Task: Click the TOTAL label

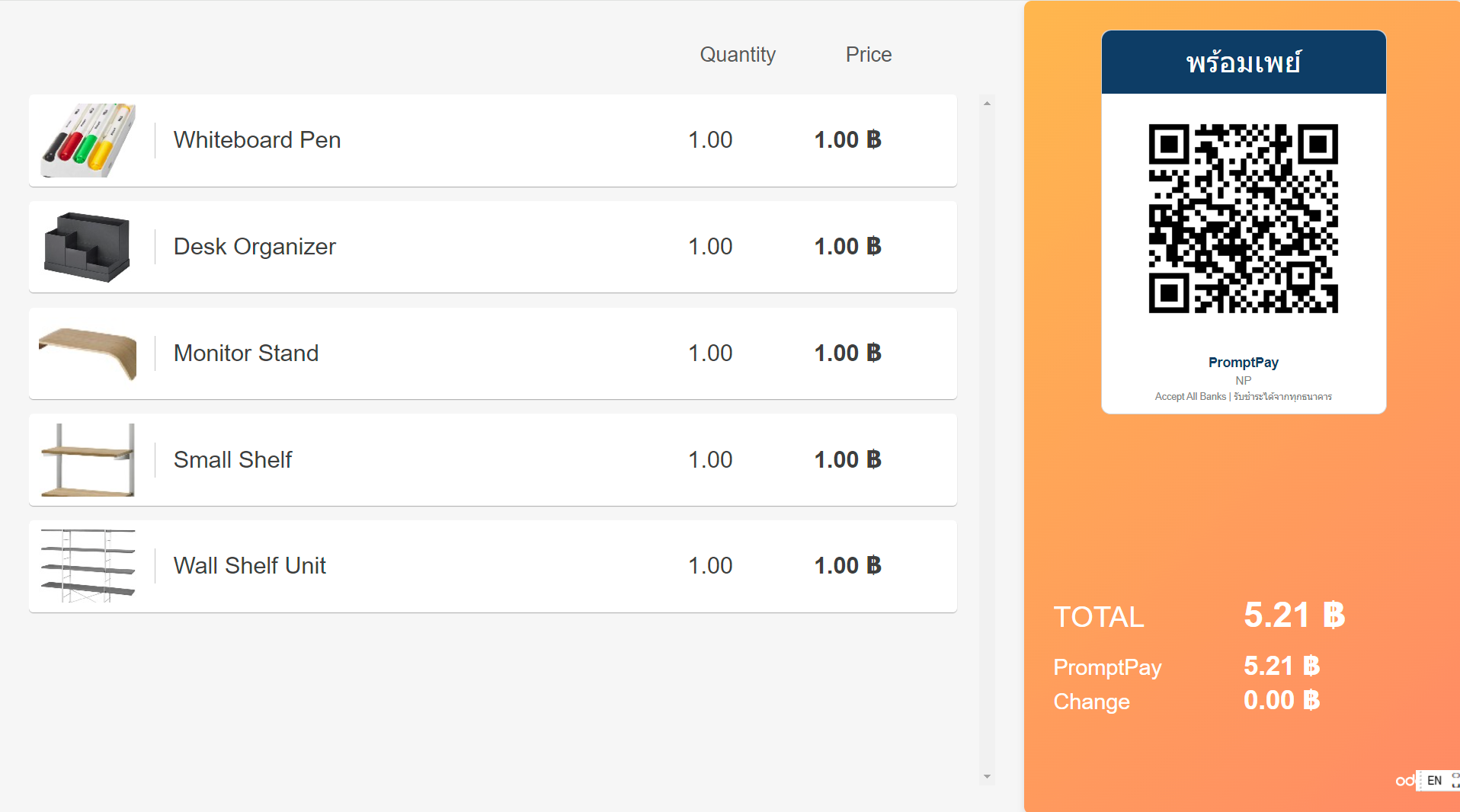Action: [x=1099, y=617]
